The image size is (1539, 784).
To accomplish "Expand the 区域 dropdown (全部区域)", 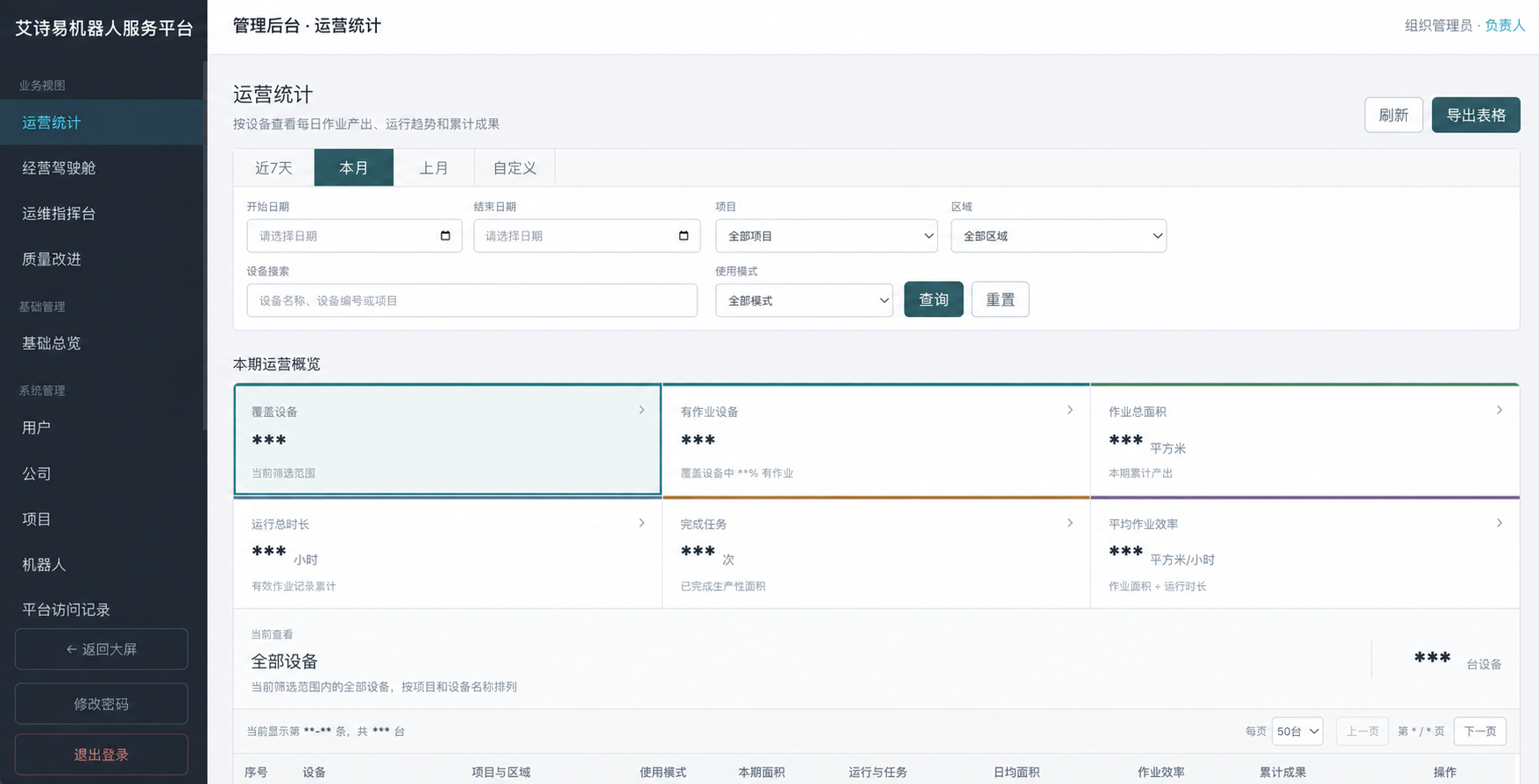I will (x=1059, y=236).
